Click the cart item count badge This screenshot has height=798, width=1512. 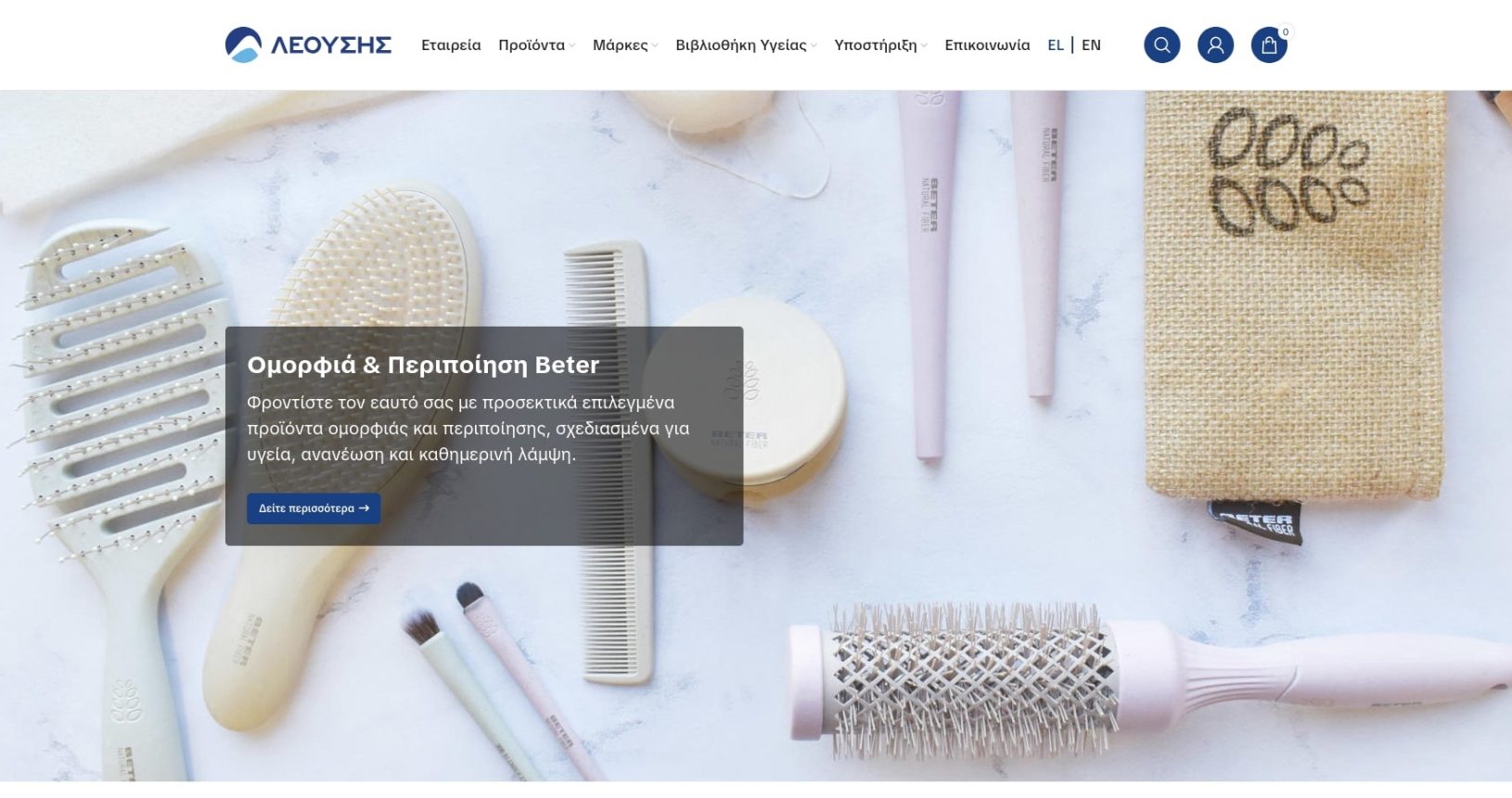point(1285,32)
